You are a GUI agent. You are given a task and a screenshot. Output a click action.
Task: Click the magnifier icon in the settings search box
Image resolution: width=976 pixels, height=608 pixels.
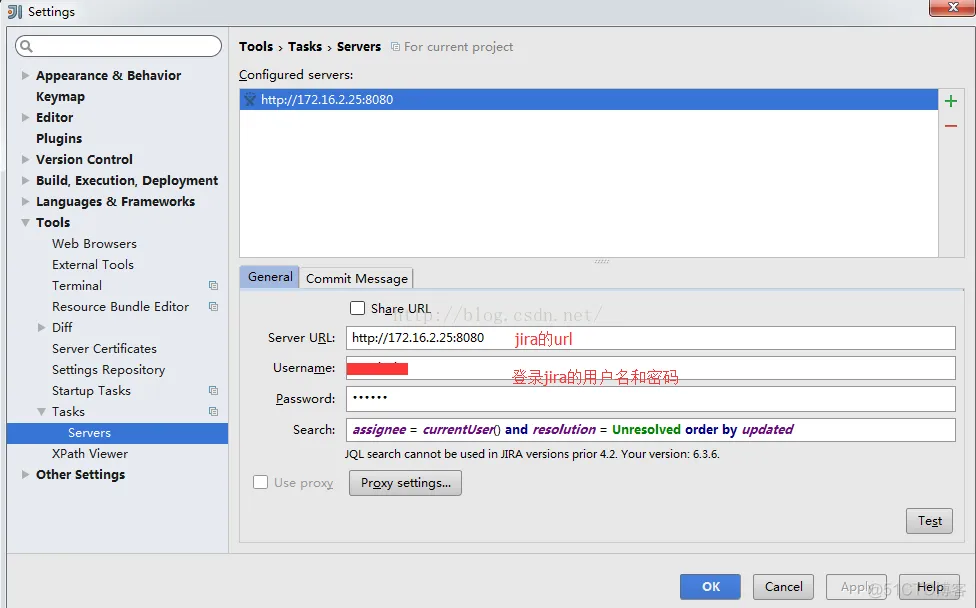(x=26, y=46)
